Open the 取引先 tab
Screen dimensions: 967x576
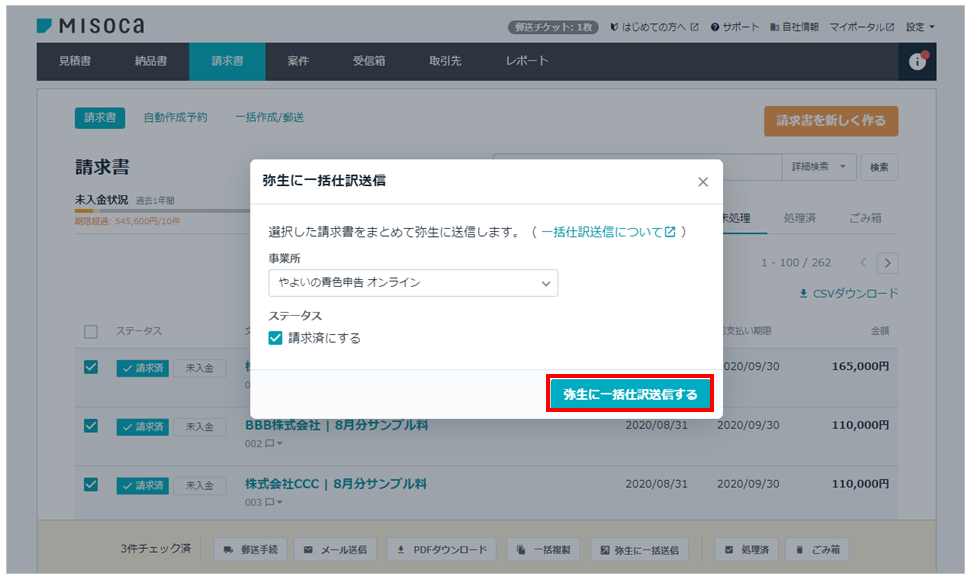(445, 61)
